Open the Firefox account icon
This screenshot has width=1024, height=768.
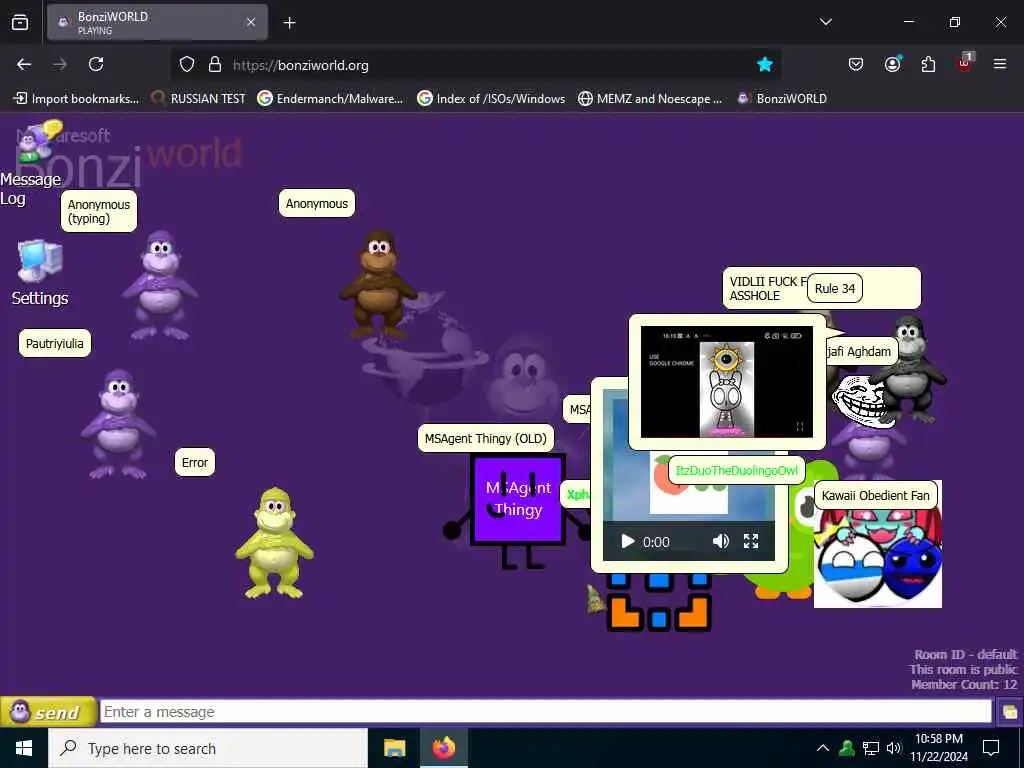[x=892, y=64]
